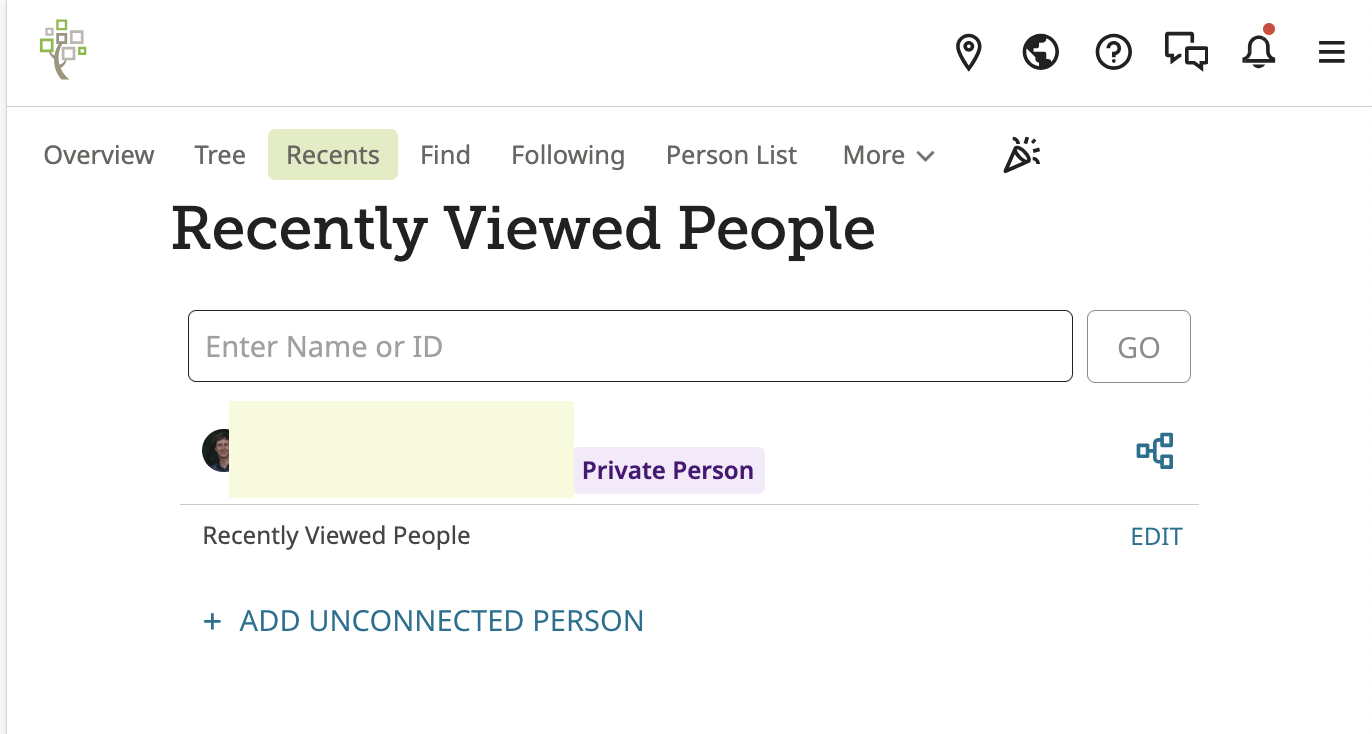Screen dimensions: 1372x734
Task: Open the Following tab
Action: (568, 155)
